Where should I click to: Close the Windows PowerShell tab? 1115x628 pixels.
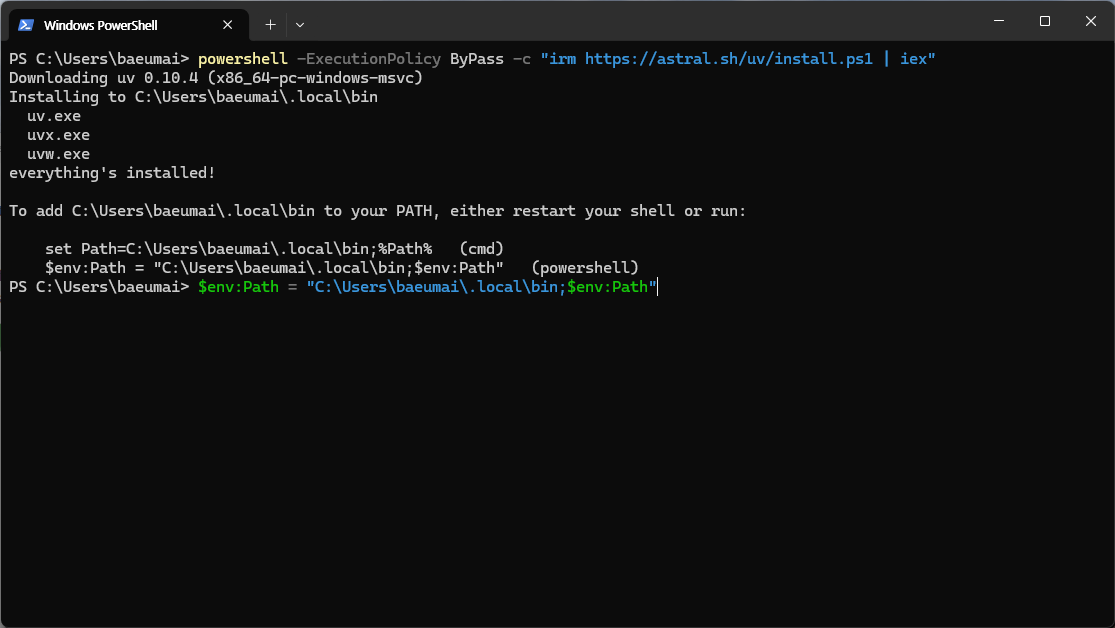[x=228, y=25]
